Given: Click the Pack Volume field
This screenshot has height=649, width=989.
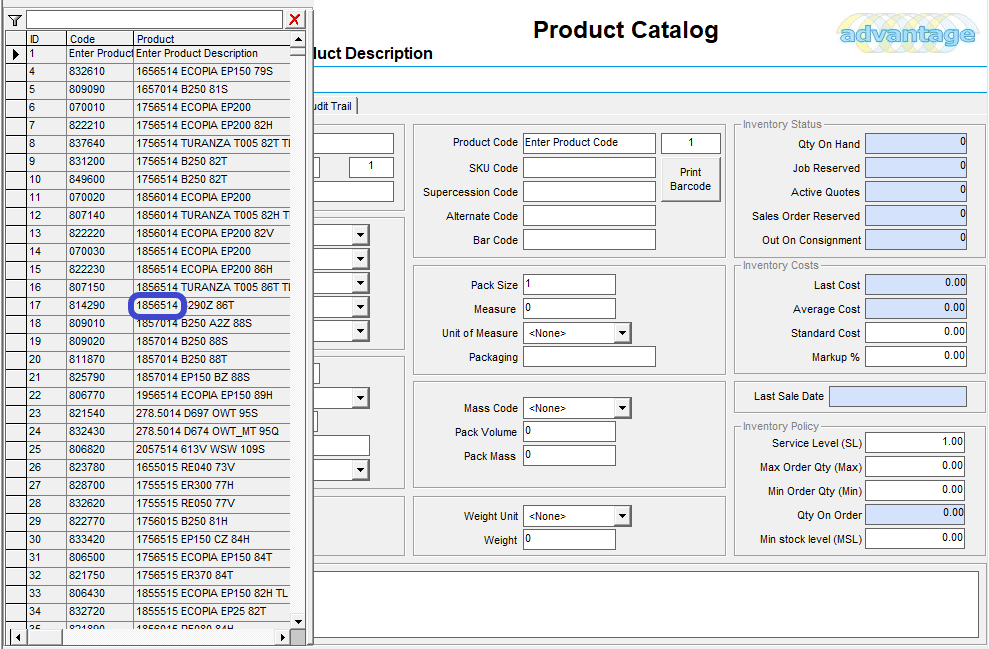Looking at the screenshot, I should [x=569, y=431].
